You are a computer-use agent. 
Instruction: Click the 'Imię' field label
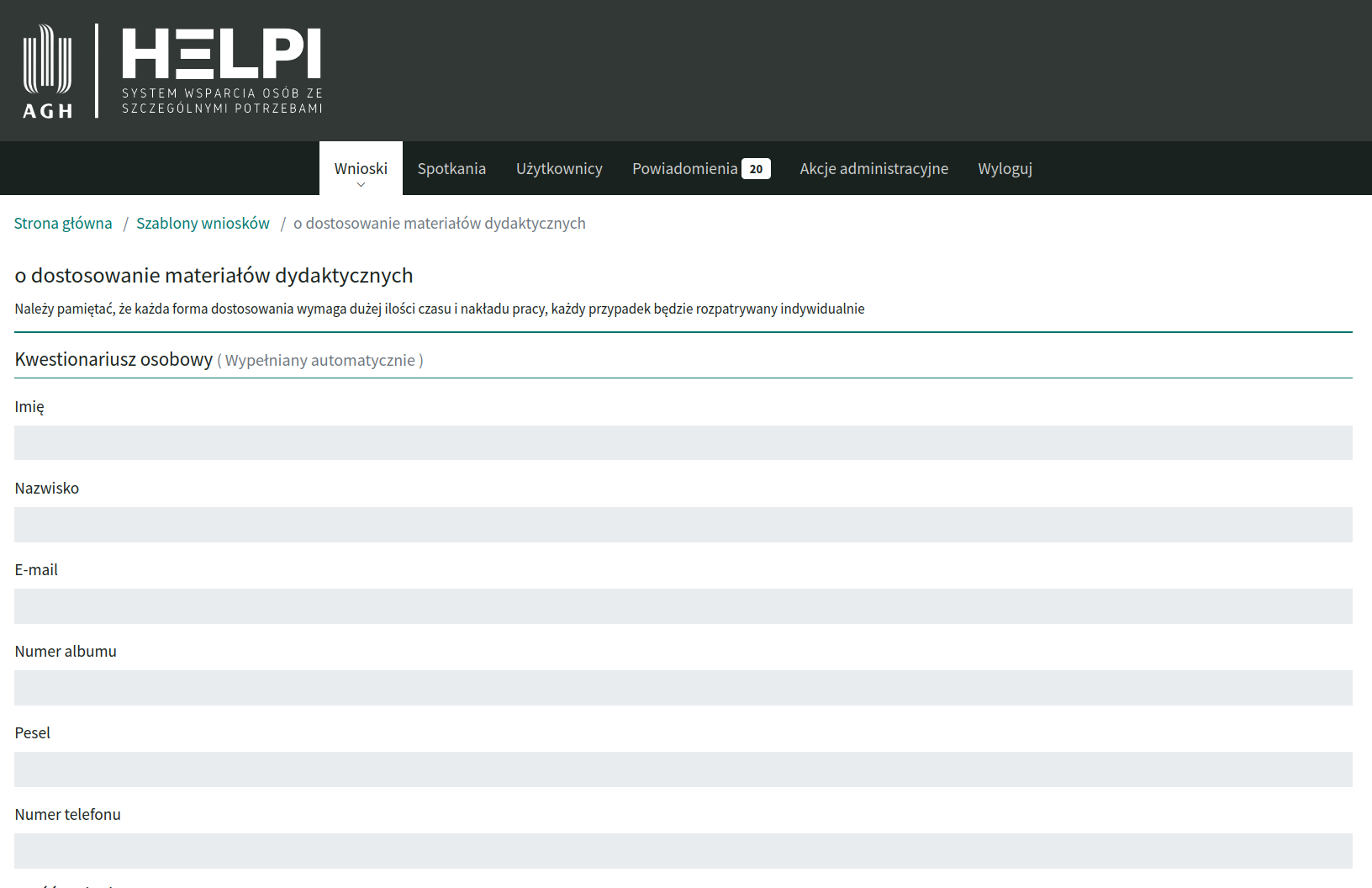click(x=29, y=407)
